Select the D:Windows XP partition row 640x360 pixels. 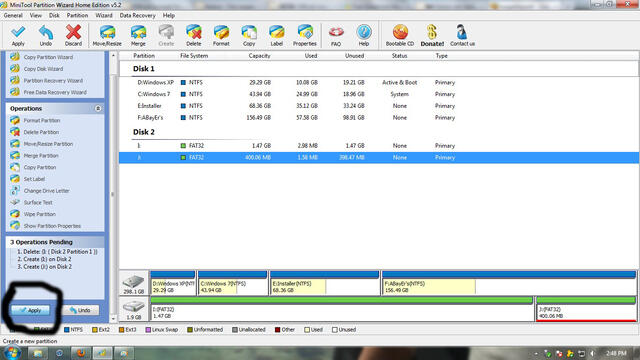point(379,82)
